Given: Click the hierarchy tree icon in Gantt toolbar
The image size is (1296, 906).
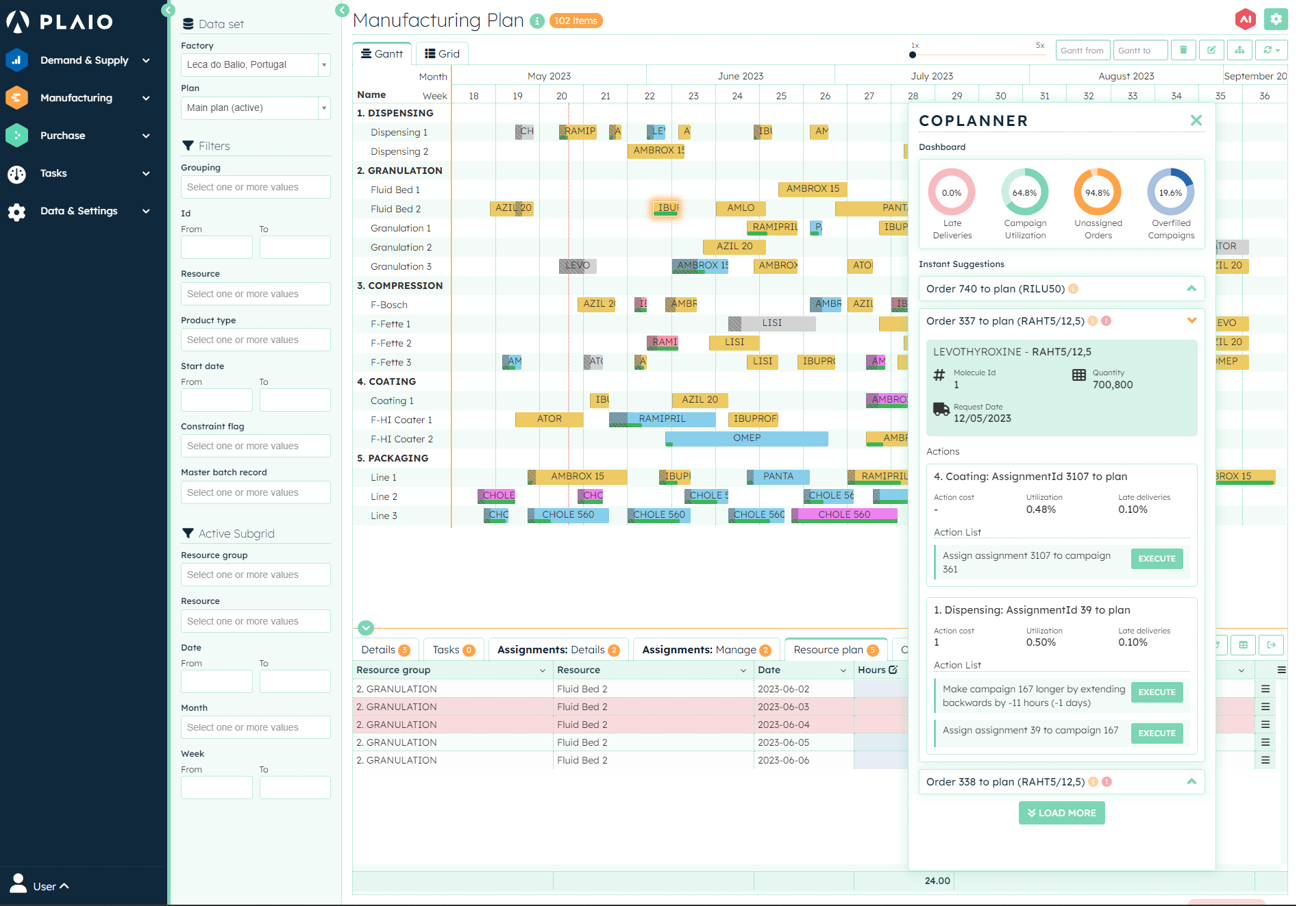Looking at the screenshot, I should coord(1240,50).
